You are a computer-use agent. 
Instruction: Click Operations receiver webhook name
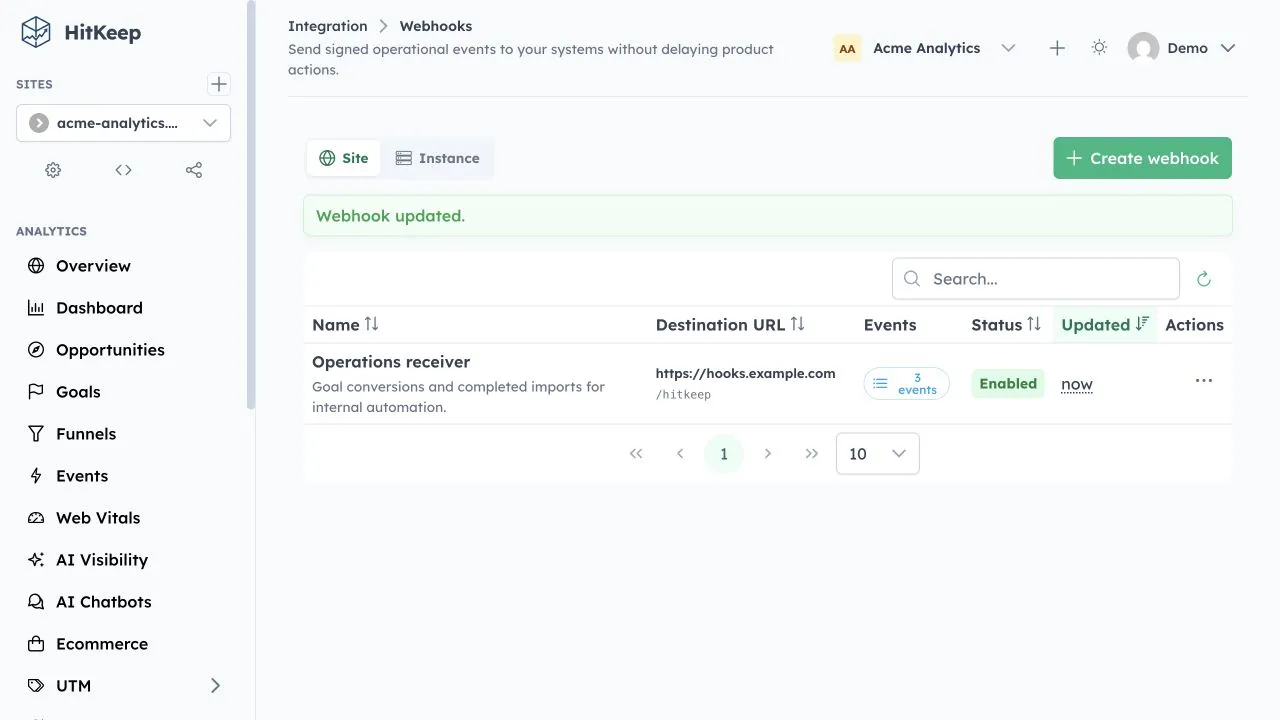click(391, 362)
